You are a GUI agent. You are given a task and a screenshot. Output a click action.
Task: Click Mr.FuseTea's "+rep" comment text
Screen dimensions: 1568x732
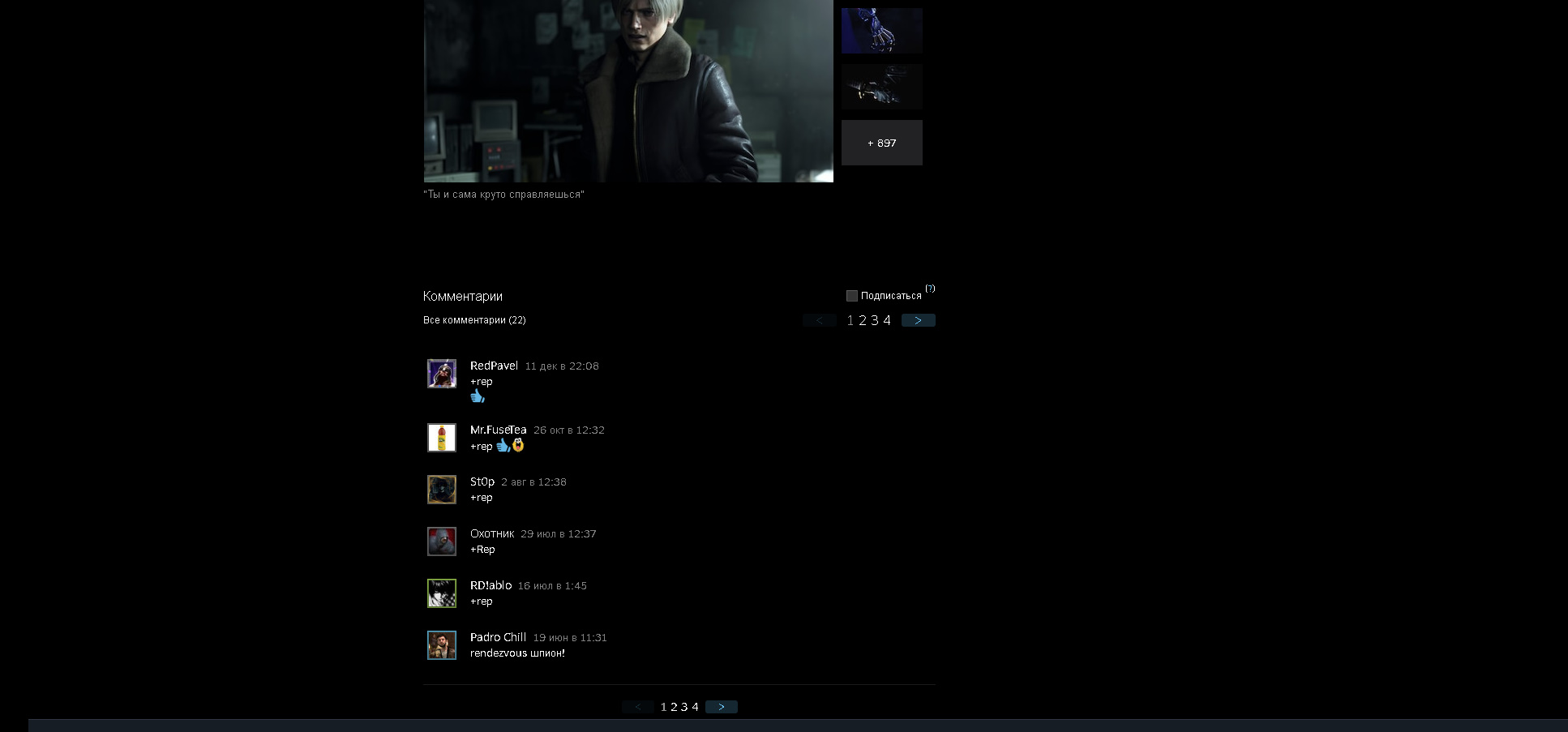click(482, 447)
